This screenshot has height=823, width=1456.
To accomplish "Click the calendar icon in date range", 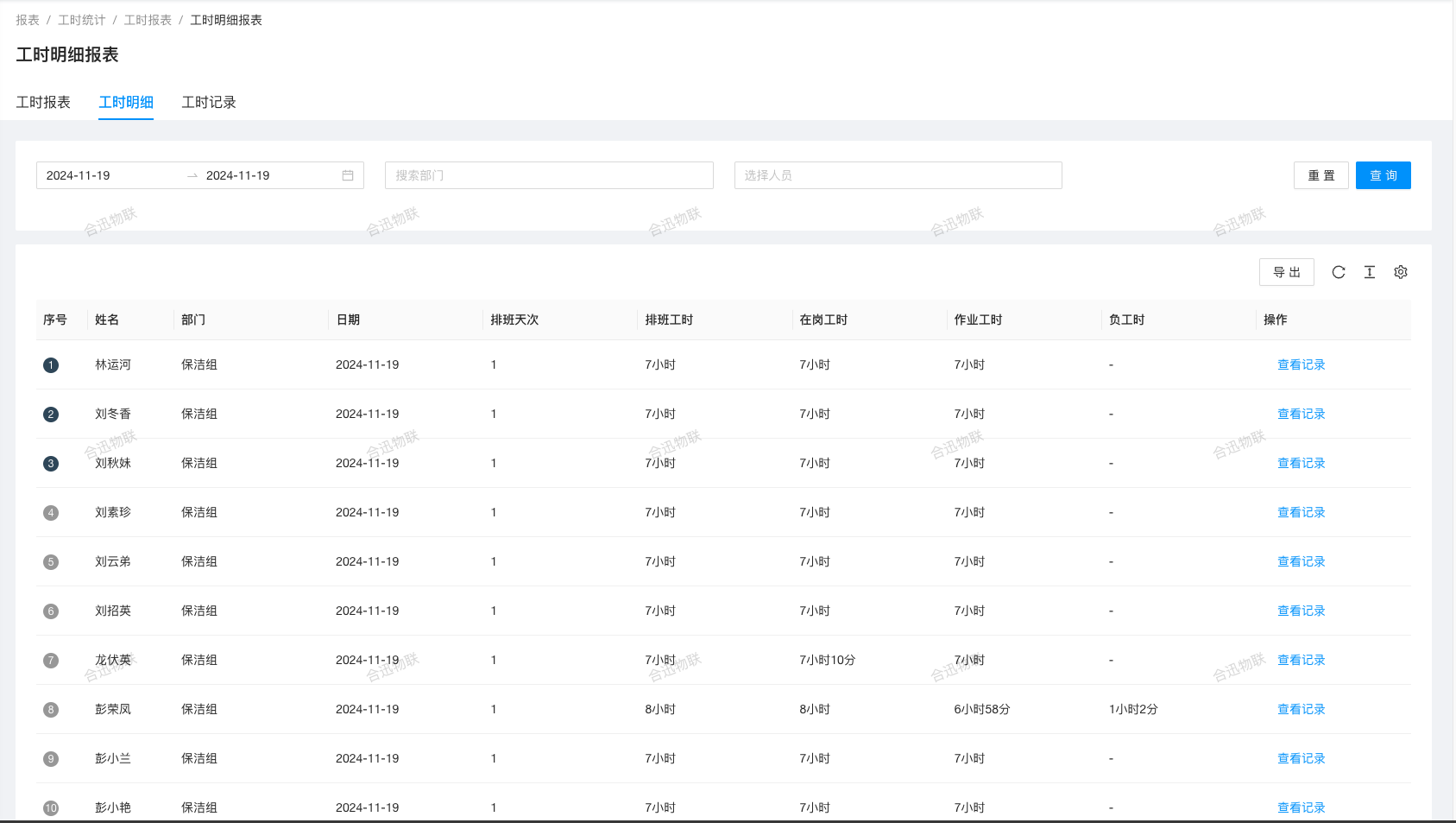I will coord(348,175).
